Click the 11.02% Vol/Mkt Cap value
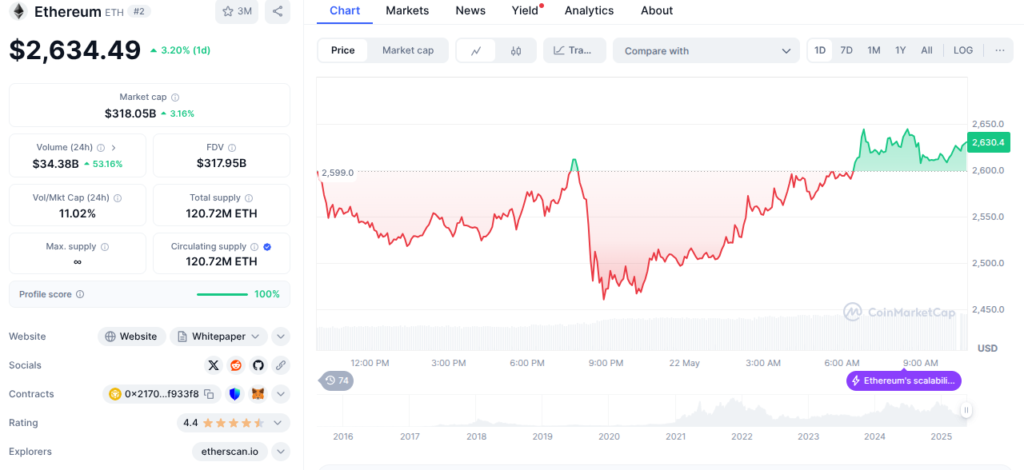Image resolution: width=1024 pixels, height=470 pixels. (x=77, y=213)
